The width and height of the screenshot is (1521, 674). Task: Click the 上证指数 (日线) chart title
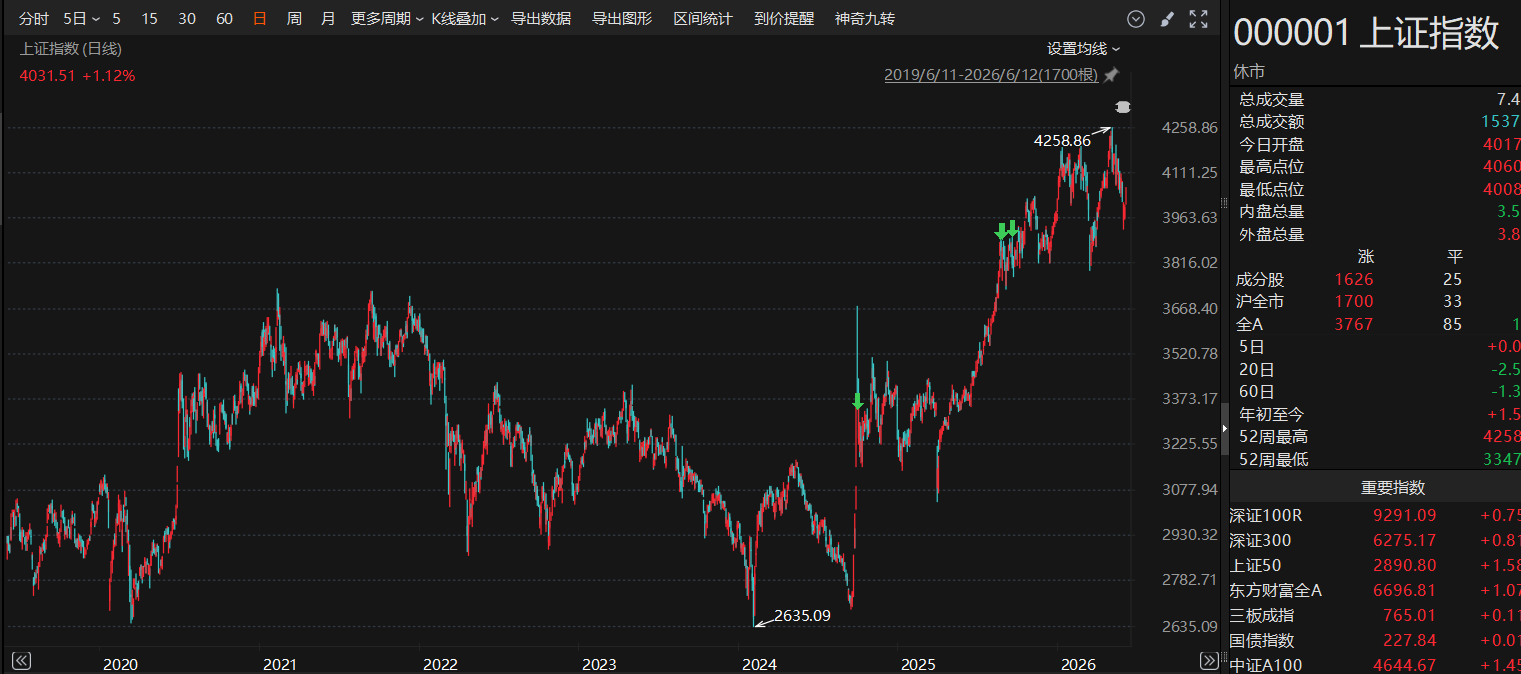pos(71,48)
